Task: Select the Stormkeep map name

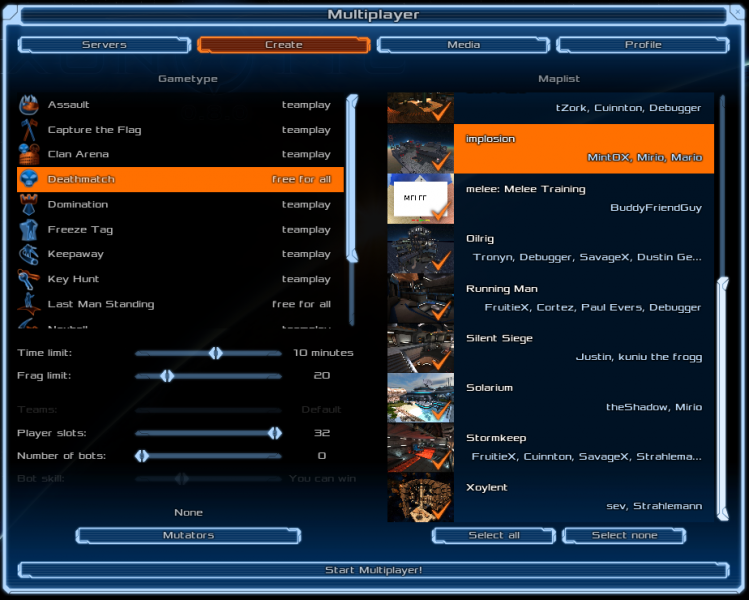Action: click(x=496, y=438)
